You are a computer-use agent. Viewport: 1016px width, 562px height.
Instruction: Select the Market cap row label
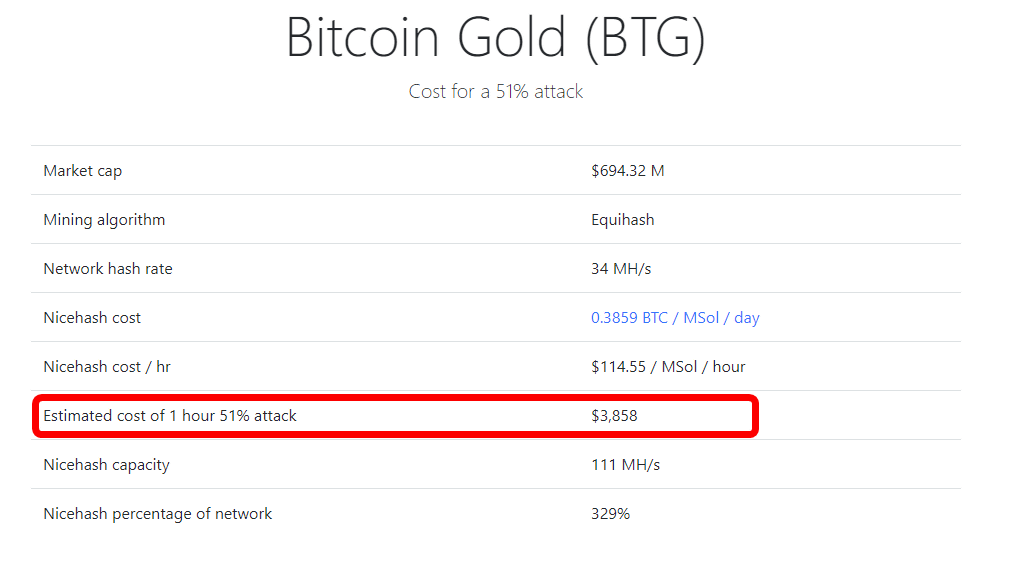82,171
